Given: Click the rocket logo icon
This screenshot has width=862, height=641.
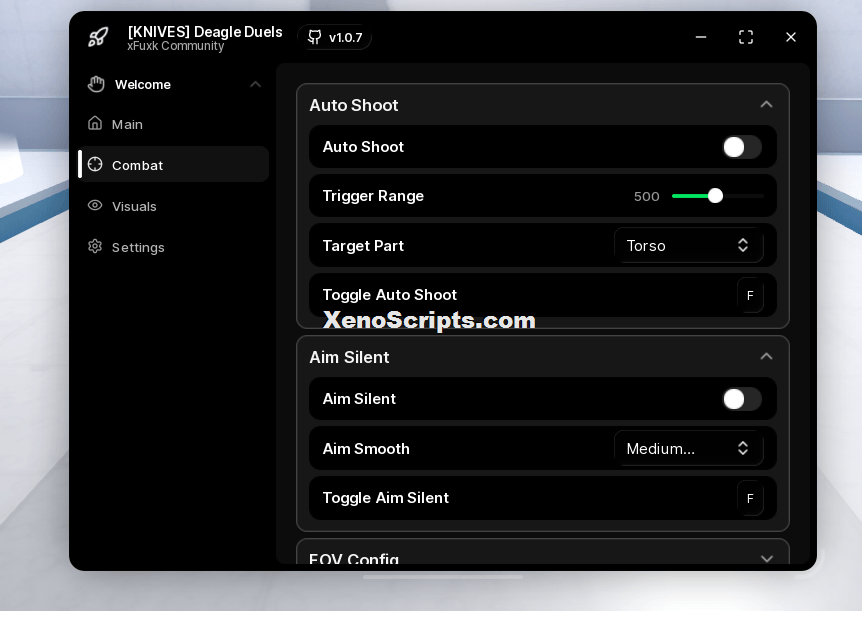Looking at the screenshot, I should coord(98,37).
